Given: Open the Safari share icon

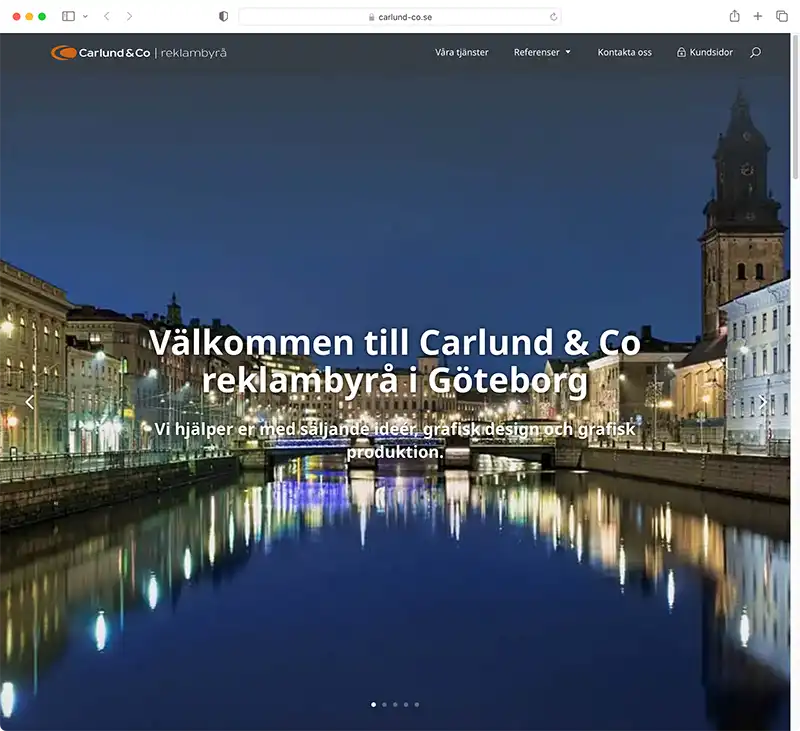Looking at the screenshot, I should 734,16.
